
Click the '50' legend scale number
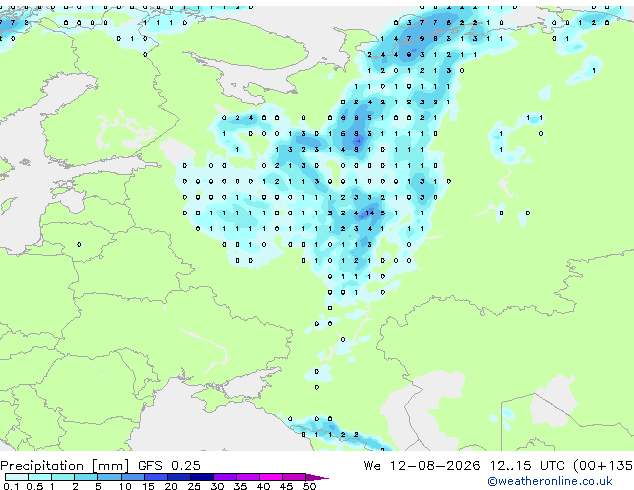(309, 486)
